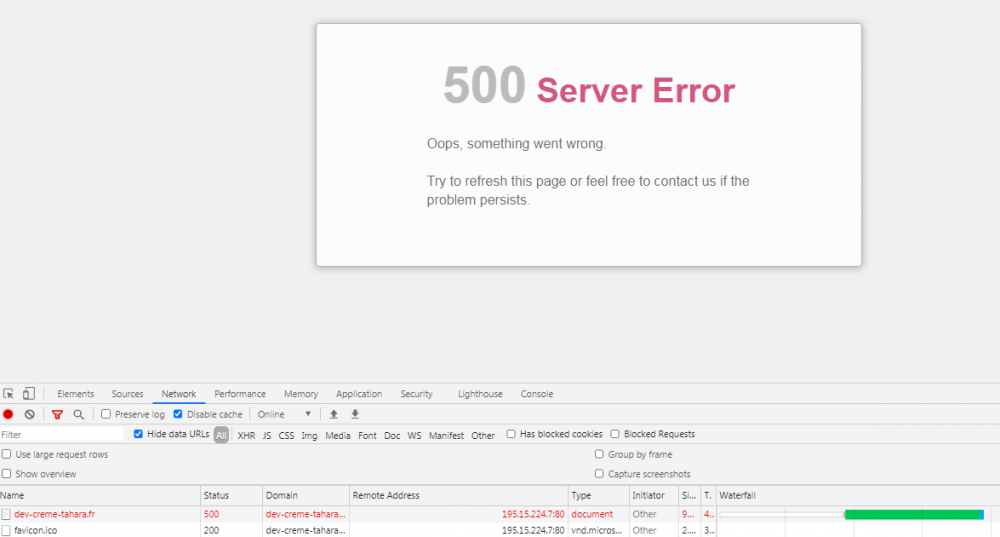Screen dimensions: 1000x537
Task: Export HAR file with download arrow icon
Action: click(x=355, y=414)
